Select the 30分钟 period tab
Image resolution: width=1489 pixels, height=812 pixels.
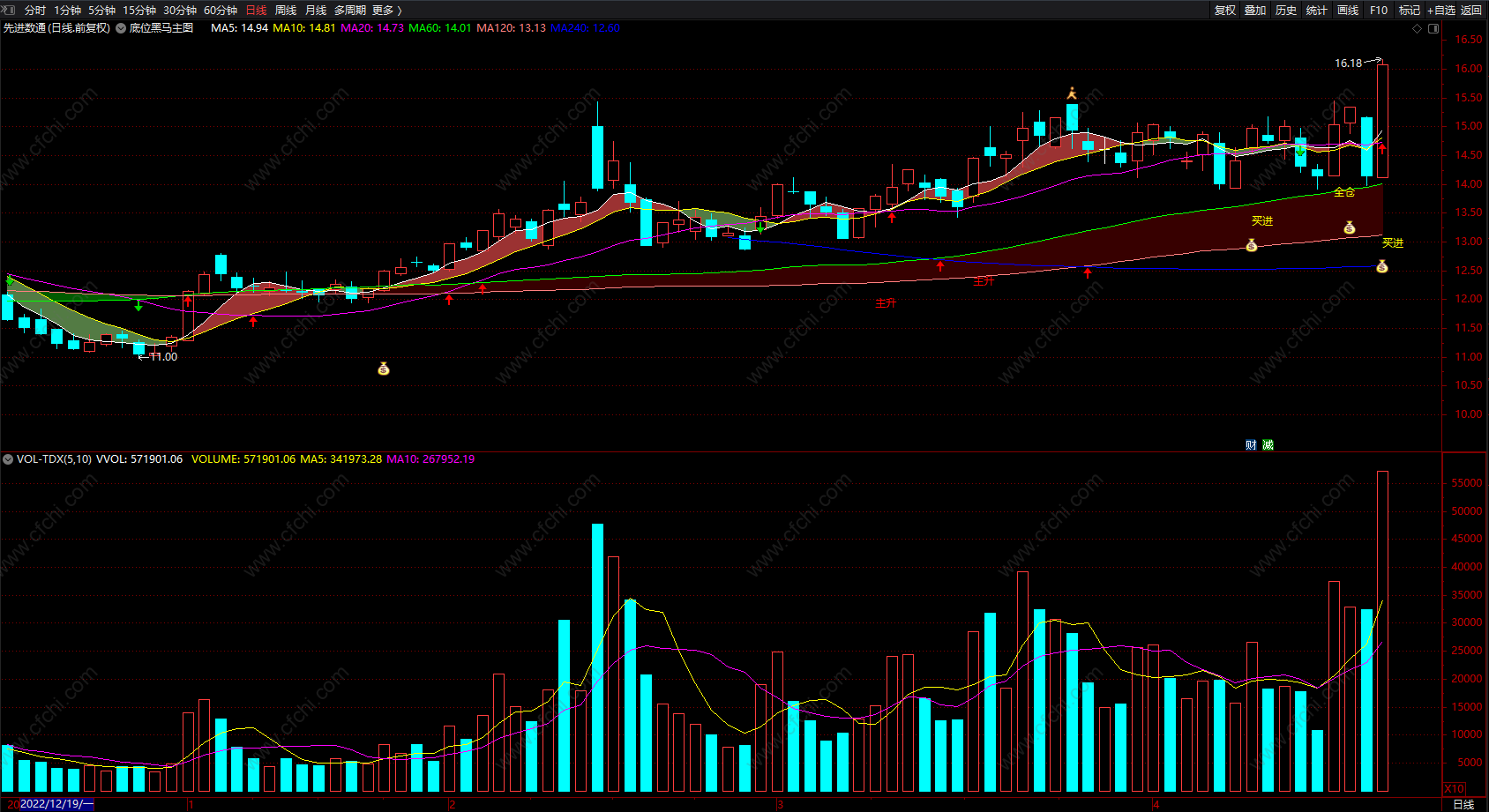coord(180,11)
